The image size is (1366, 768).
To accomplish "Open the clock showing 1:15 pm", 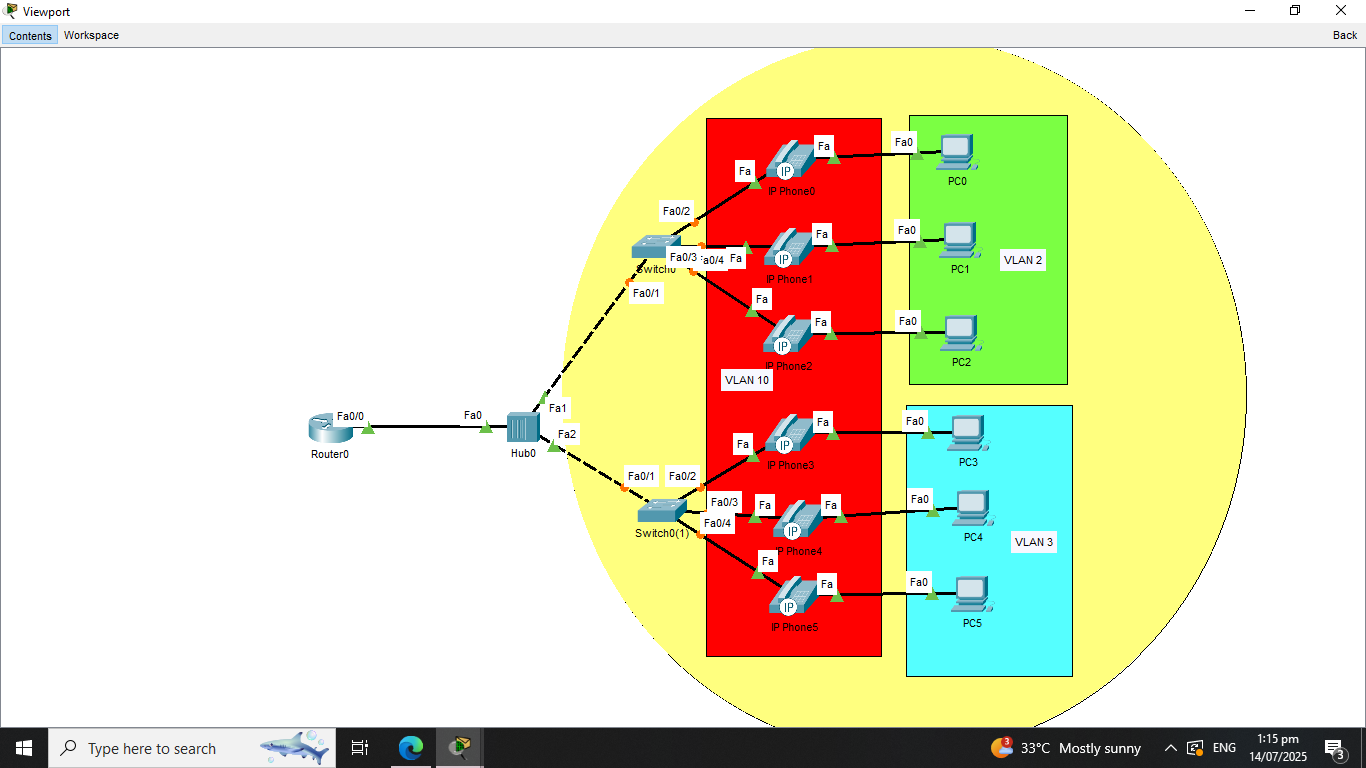I will pos(1277,748).
